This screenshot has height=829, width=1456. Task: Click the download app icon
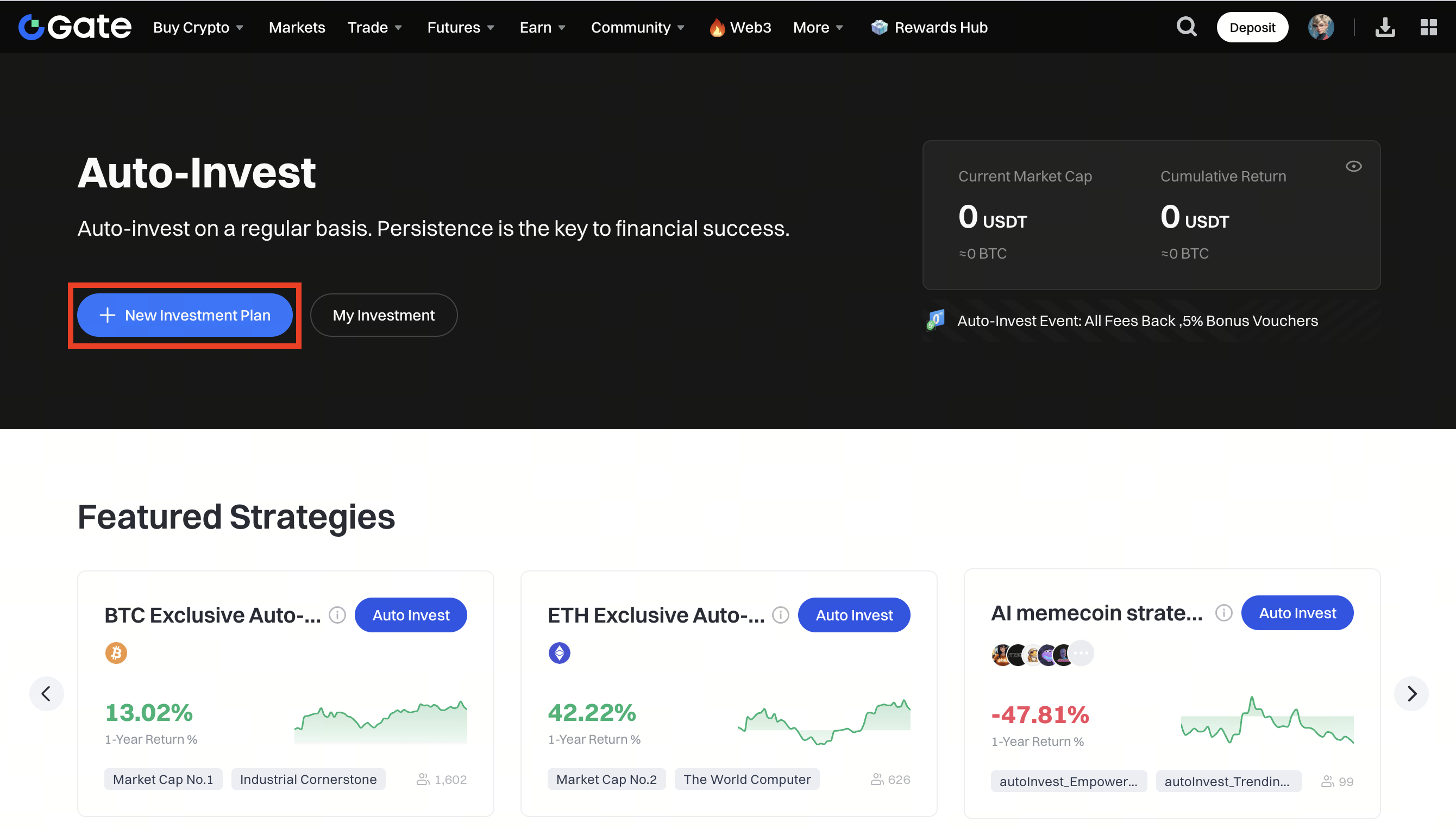[x=1385, y=27]
